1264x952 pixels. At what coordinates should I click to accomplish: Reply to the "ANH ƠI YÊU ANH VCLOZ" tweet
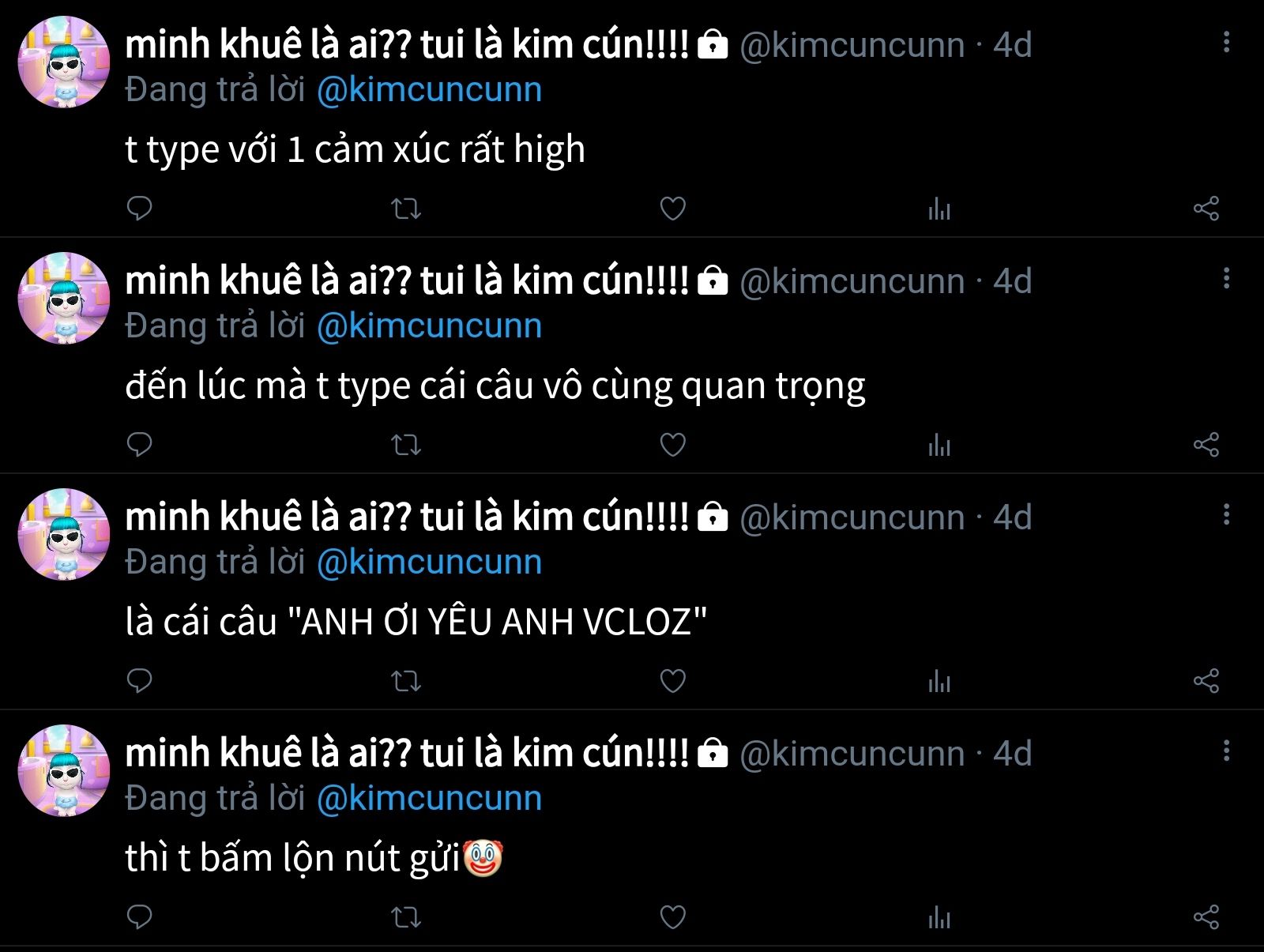coord(139,681)
